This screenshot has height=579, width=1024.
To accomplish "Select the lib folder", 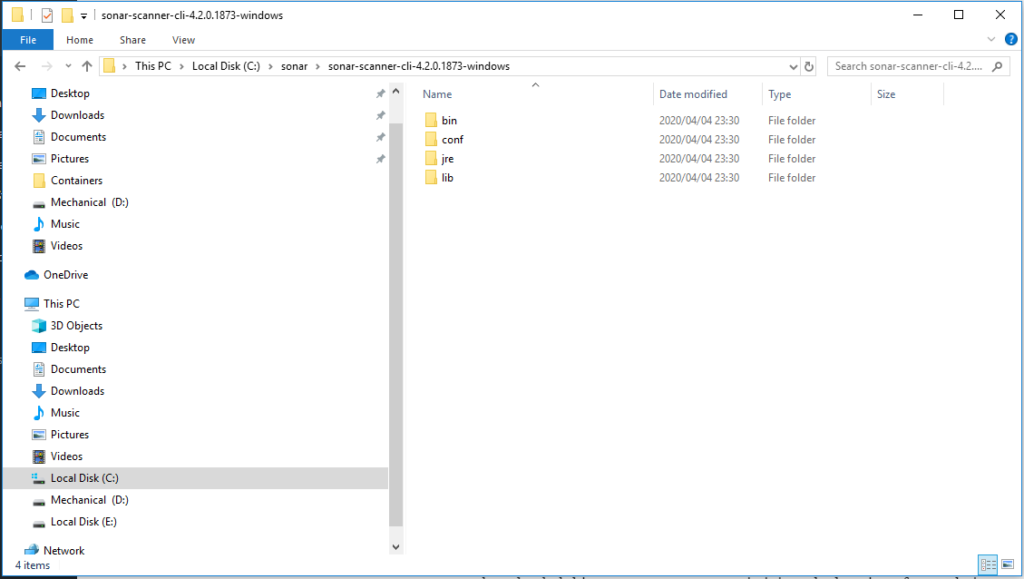I will 447,177.
